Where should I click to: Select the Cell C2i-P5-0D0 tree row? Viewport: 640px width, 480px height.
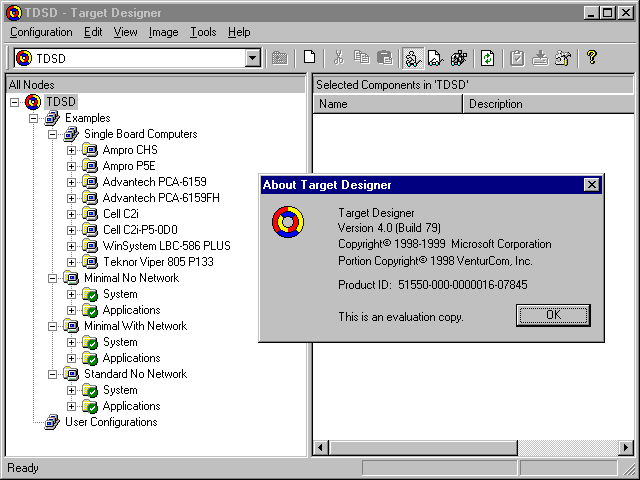tap(140, 230)
